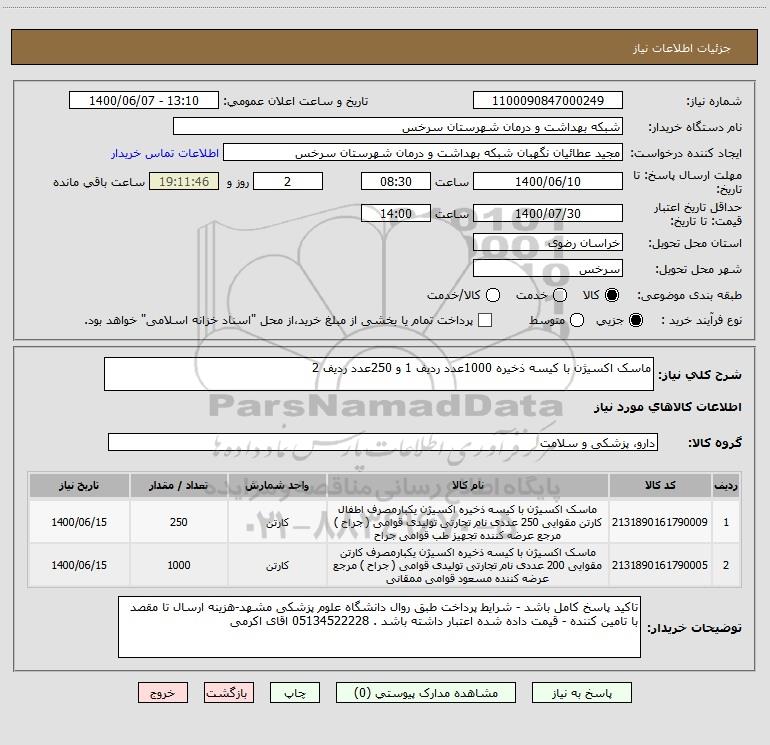Select the متوسط purchase type radio
Screen dimensions: 770x745
[x=577, y=320]
